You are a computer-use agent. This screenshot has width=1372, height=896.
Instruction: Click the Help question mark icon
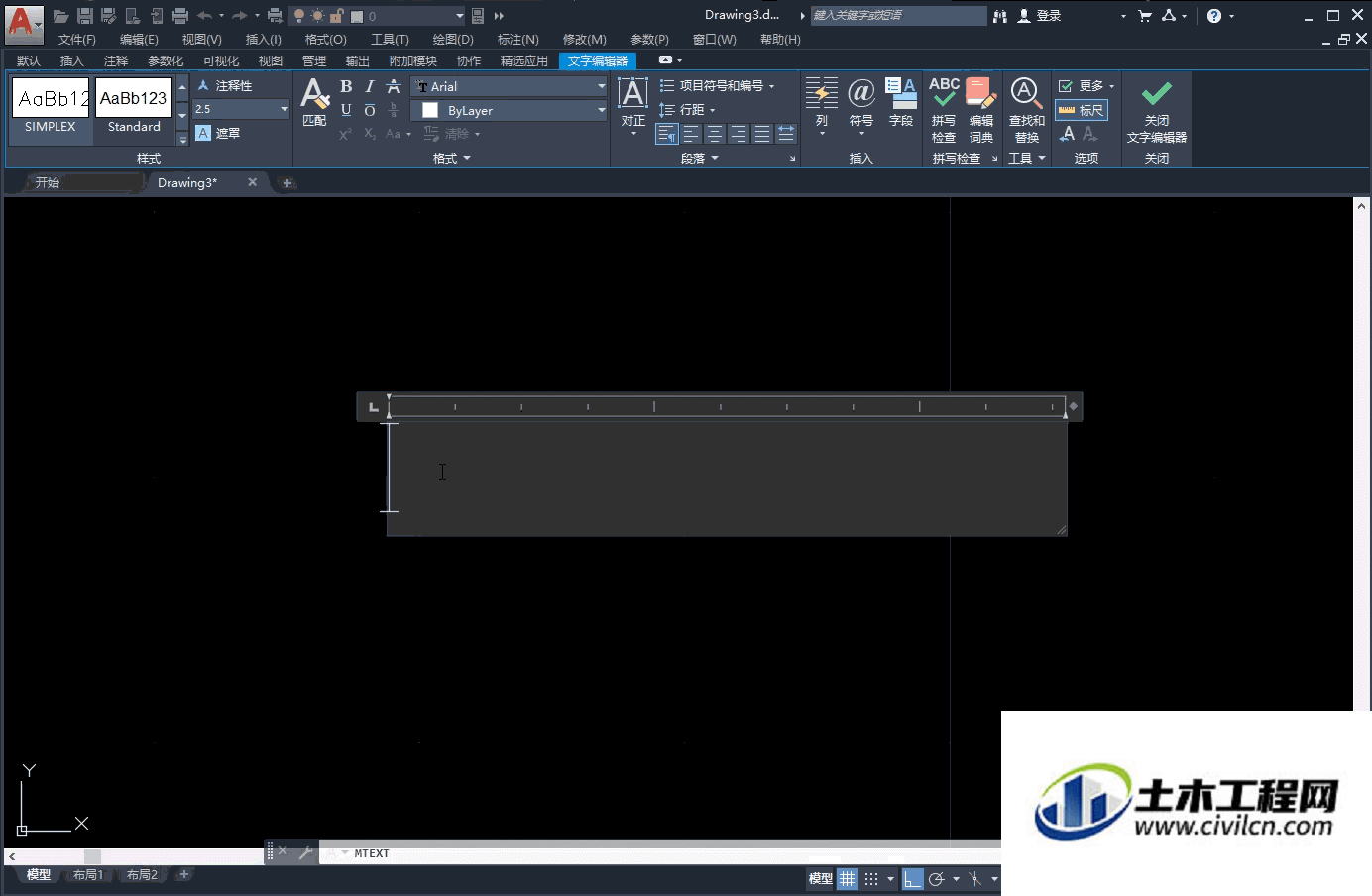[x=1214, y=16]
